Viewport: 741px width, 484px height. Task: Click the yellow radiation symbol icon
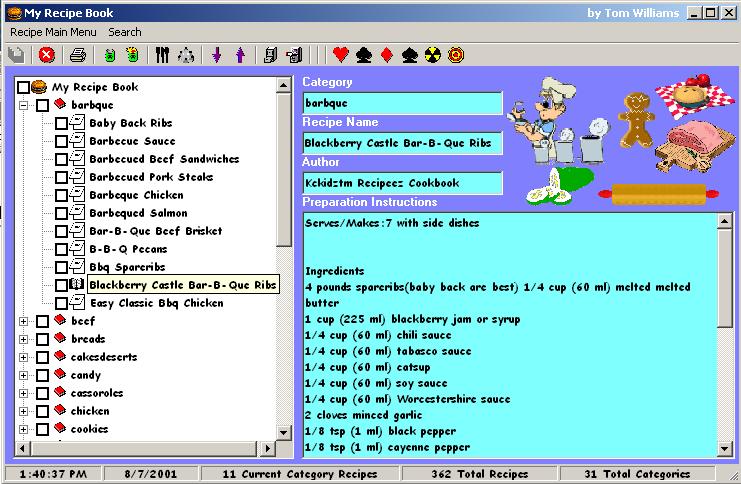pyautogui.click(x=432, y=55)
